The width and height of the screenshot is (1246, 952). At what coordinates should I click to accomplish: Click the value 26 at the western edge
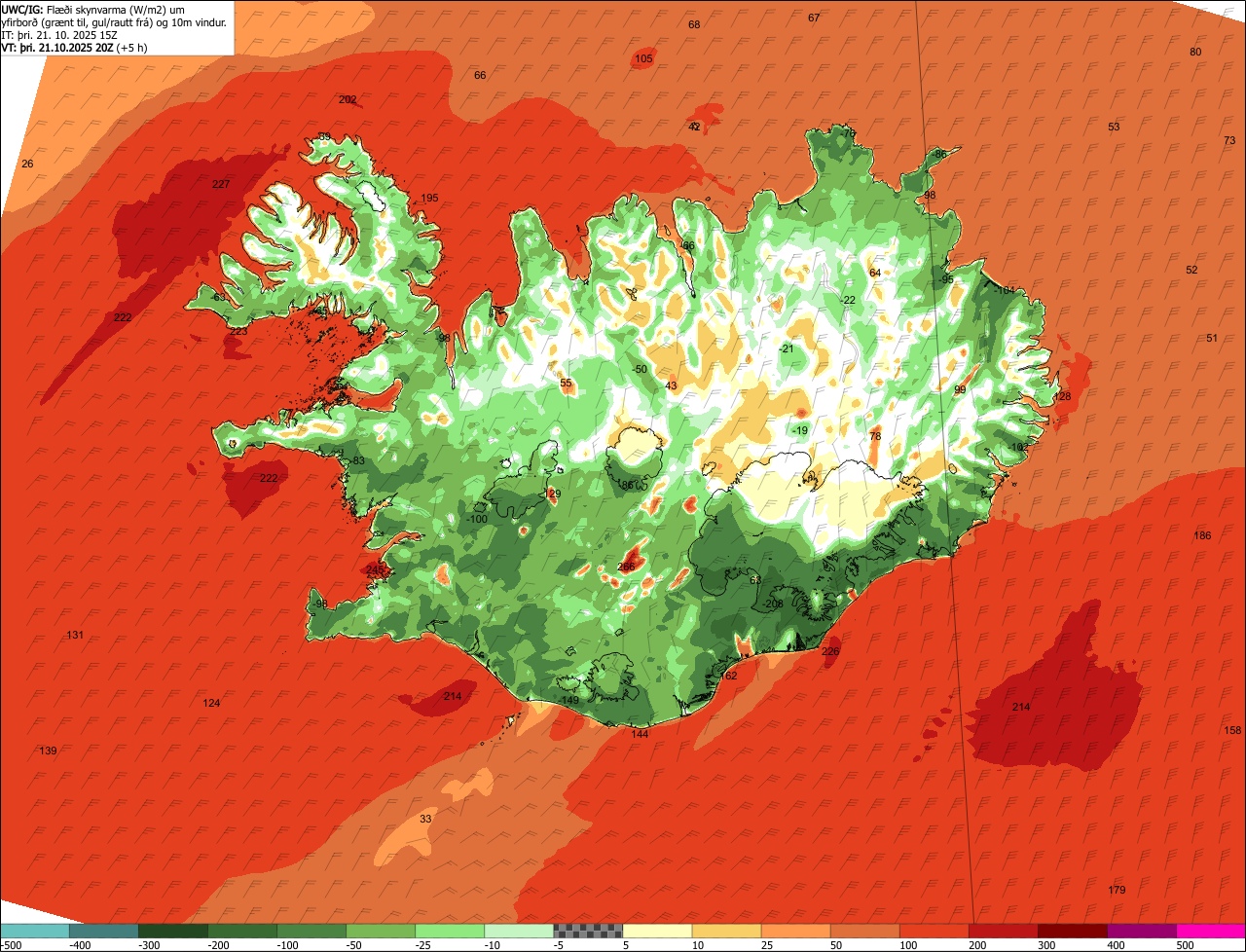pos(27,164)
